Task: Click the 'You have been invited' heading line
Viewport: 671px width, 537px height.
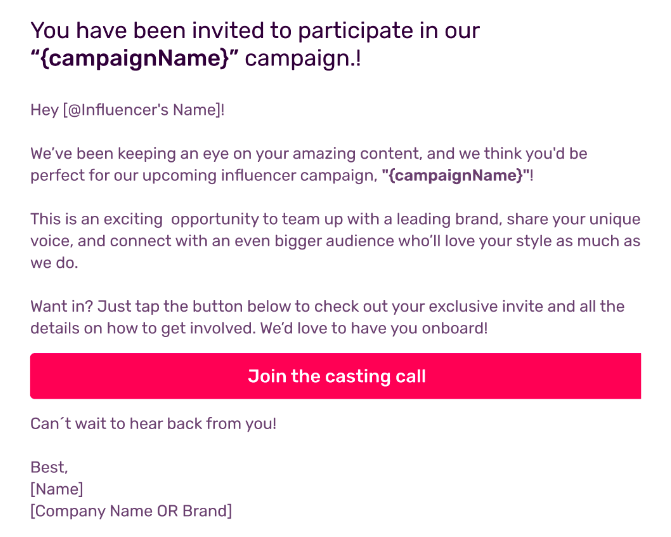Action: click(255, 31)
